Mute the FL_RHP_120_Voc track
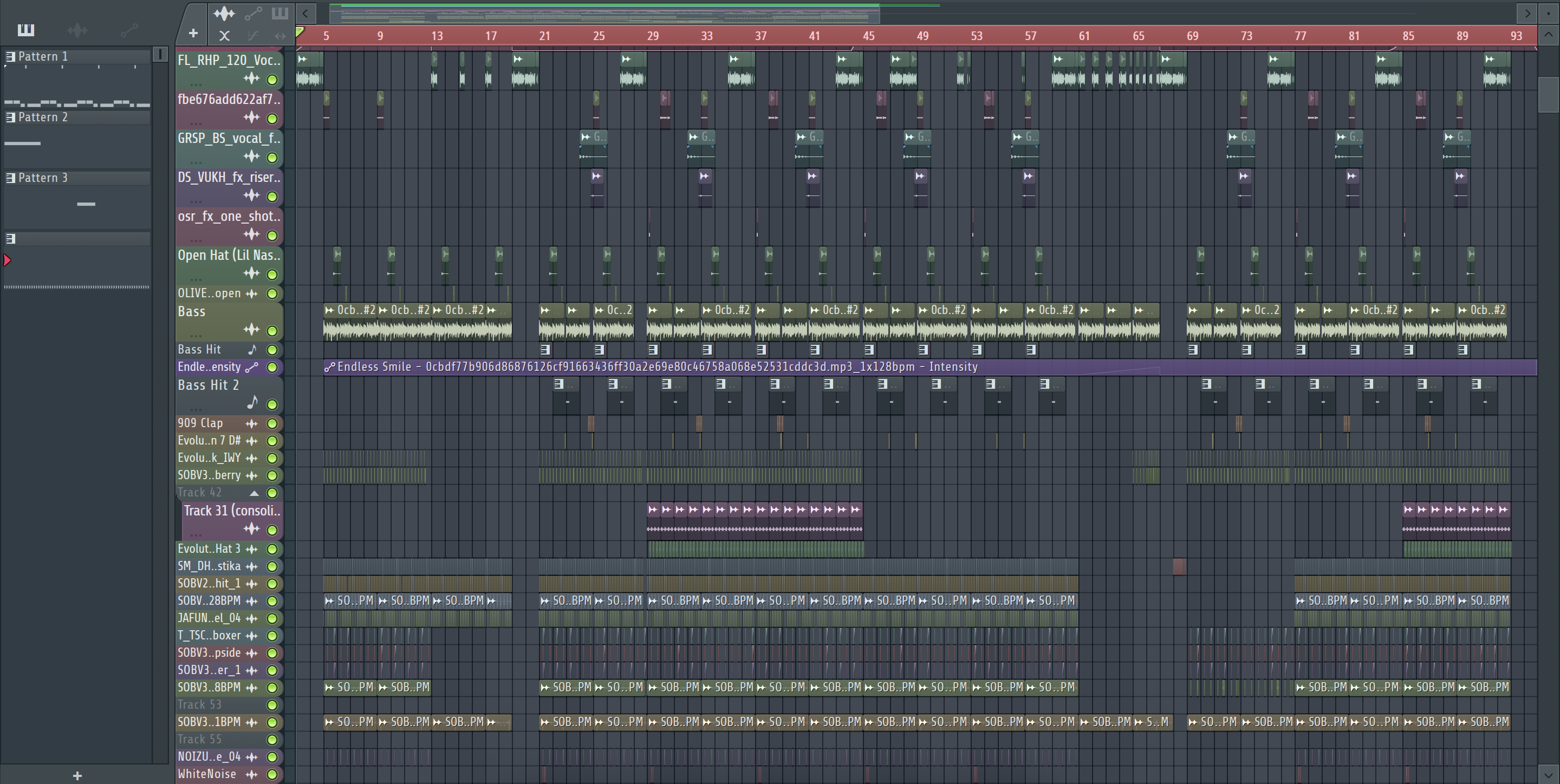 click(272, 80)
